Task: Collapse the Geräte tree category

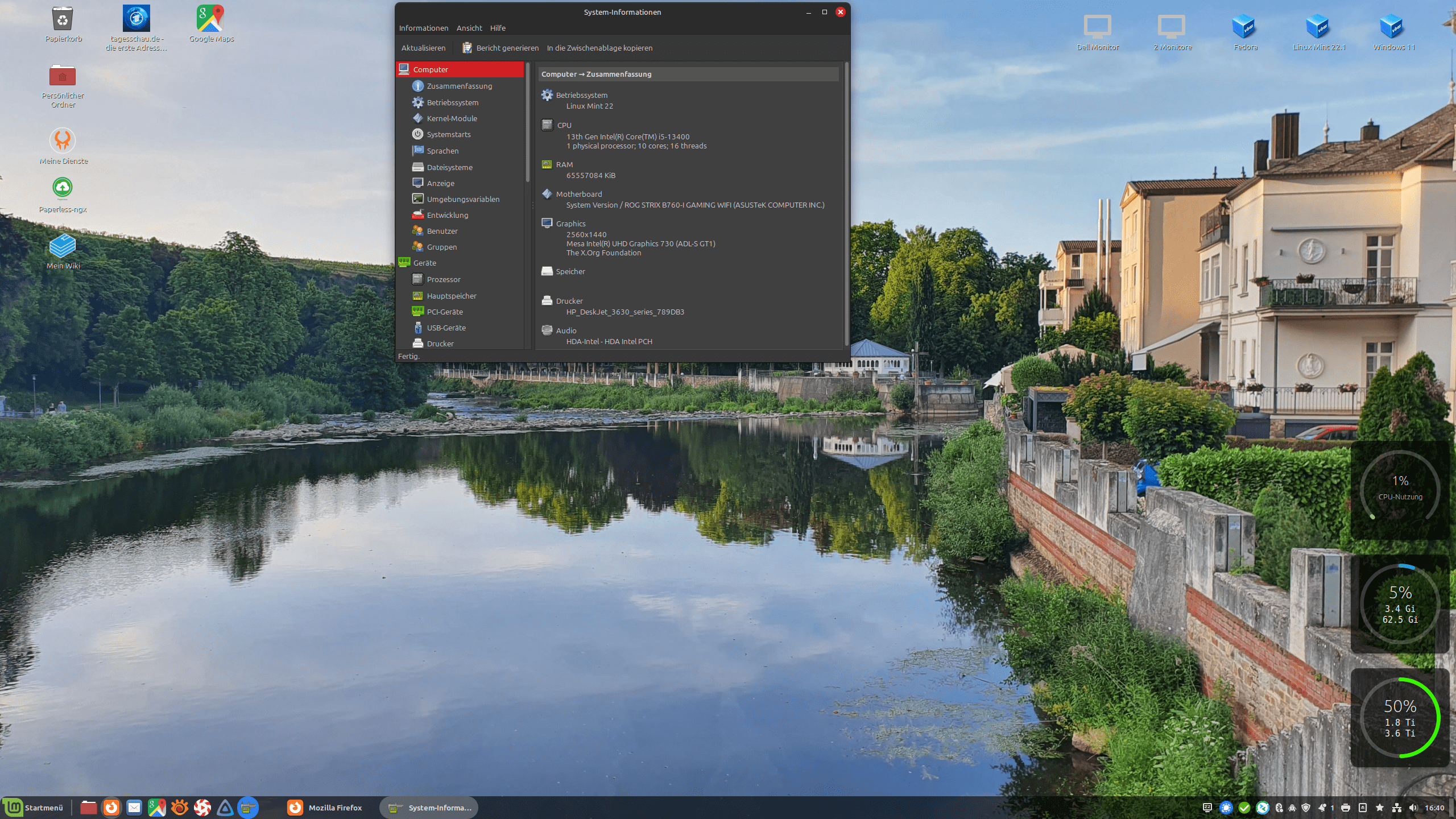Action: 424,263
